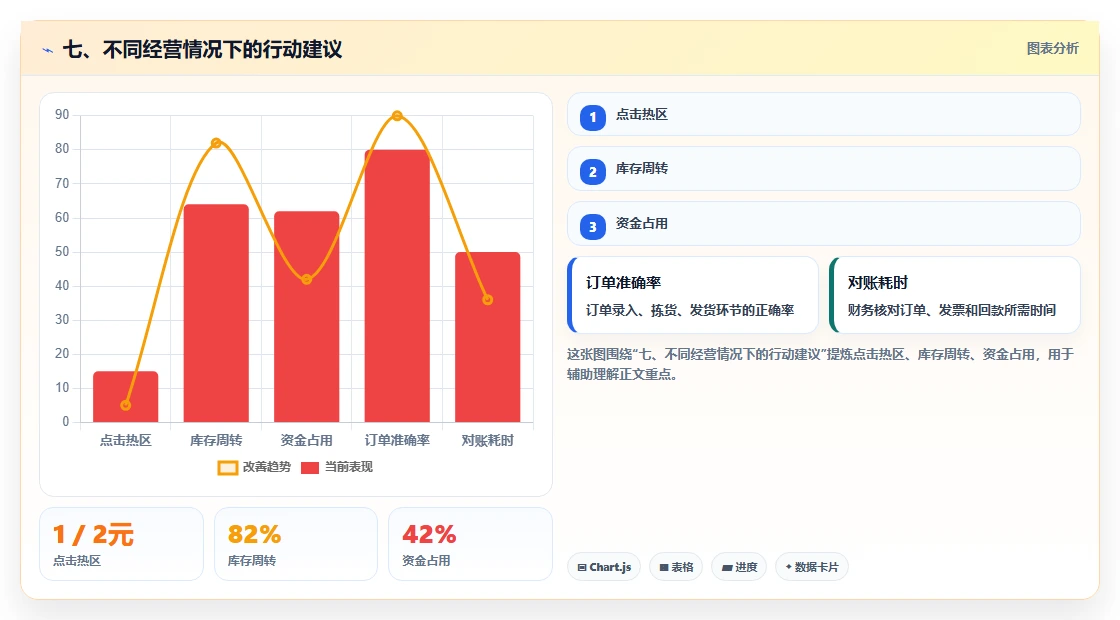This screenshot has width=1120, height=620.
Task: Click the description 财务核对订单、发票和回款所需时间
Action: pos(951,310)
